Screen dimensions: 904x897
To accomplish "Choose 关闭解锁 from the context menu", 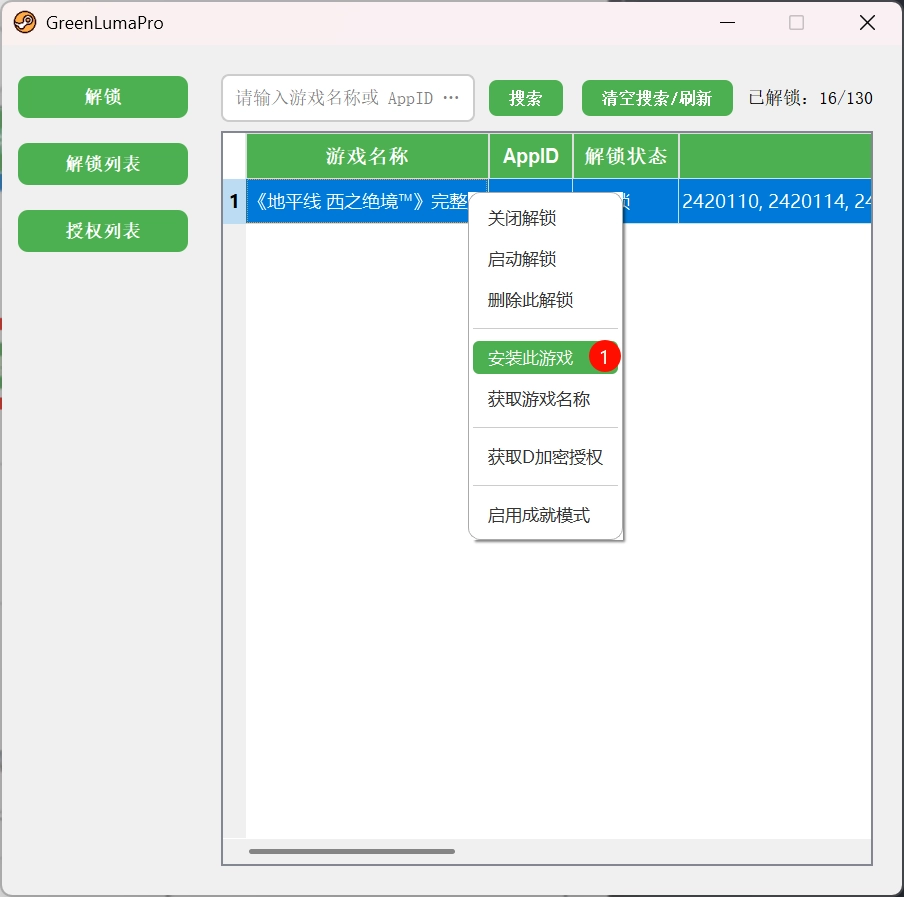I will (545, 218).
